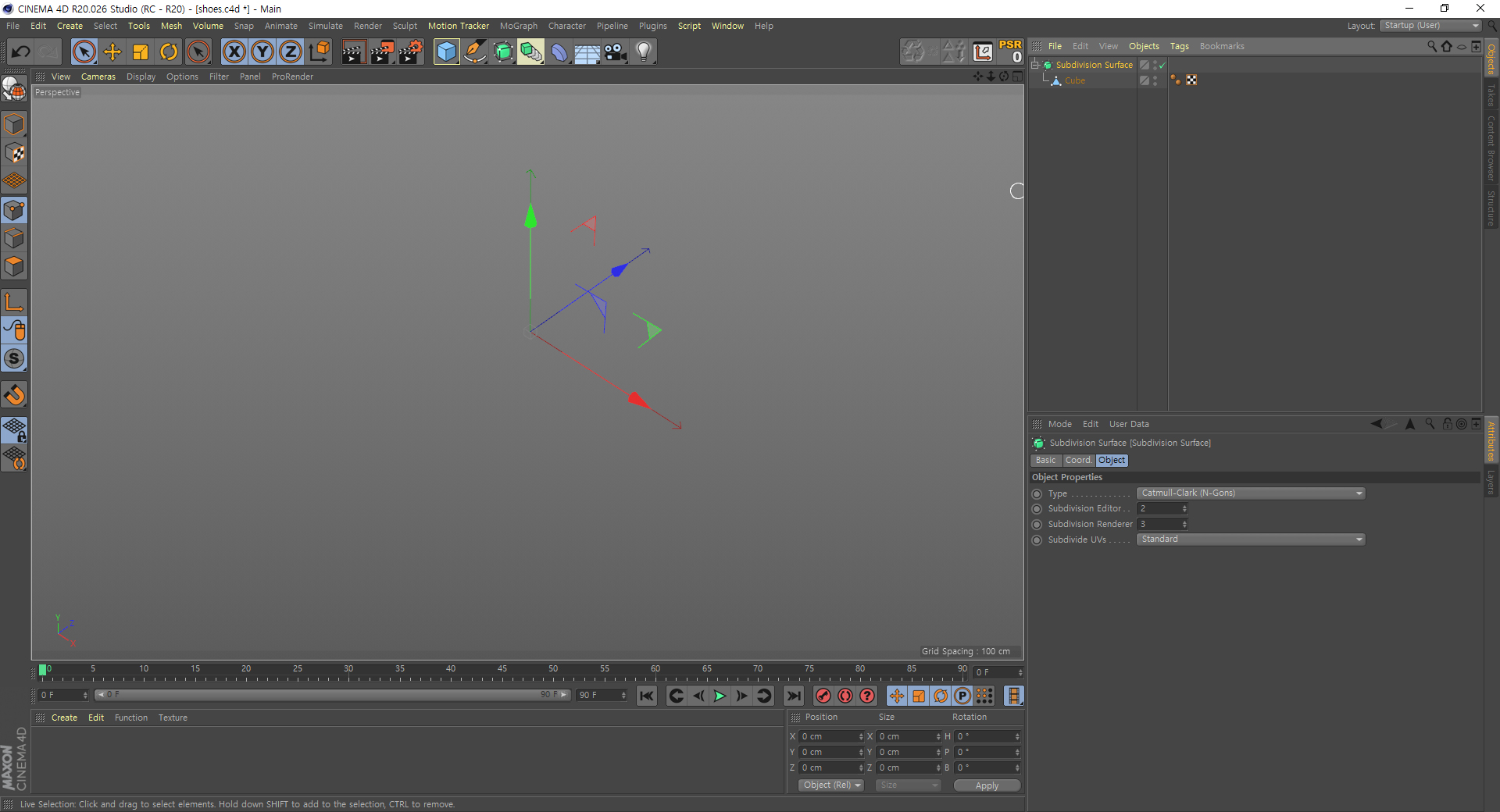Click the Rotation H input field
Viewport: 1500px width, 812px height.
[987, 736]
